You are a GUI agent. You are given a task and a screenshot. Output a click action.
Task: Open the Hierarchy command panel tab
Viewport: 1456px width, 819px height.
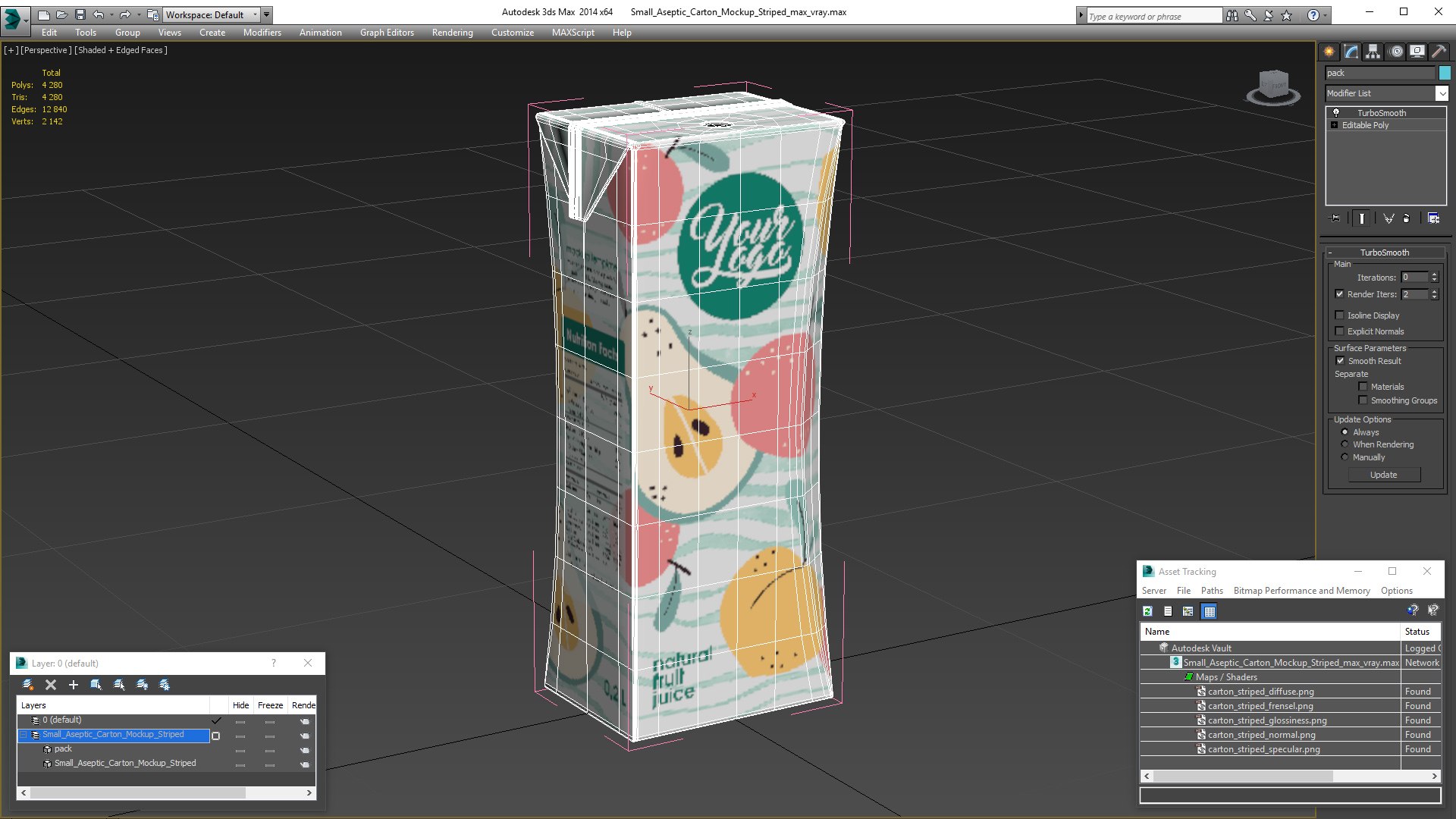(1373, 52)
